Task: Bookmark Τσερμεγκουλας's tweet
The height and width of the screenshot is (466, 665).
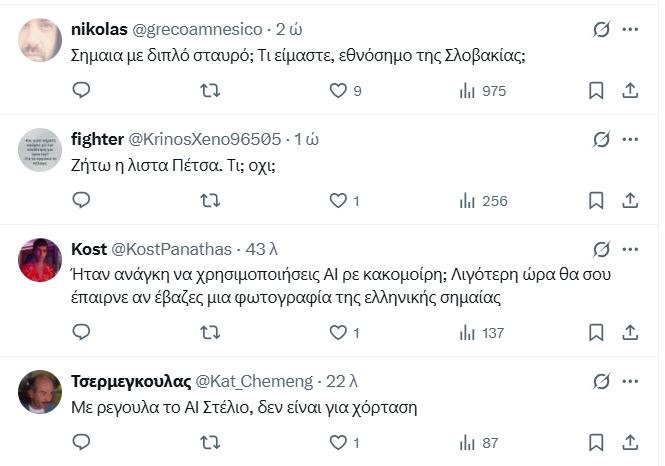Action: point(596,443)
